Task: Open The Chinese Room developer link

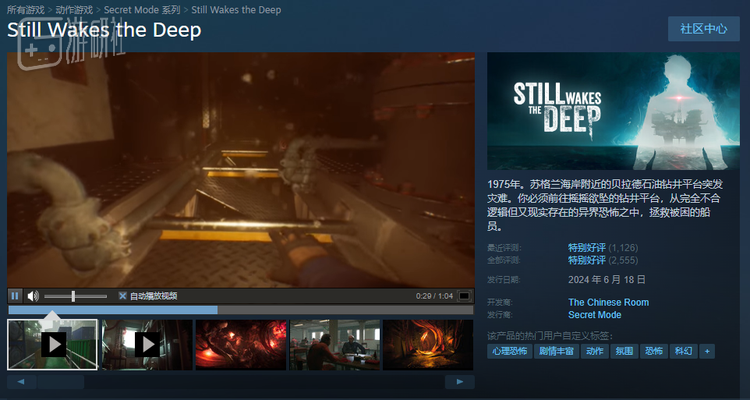Action: tap(608, 302)
